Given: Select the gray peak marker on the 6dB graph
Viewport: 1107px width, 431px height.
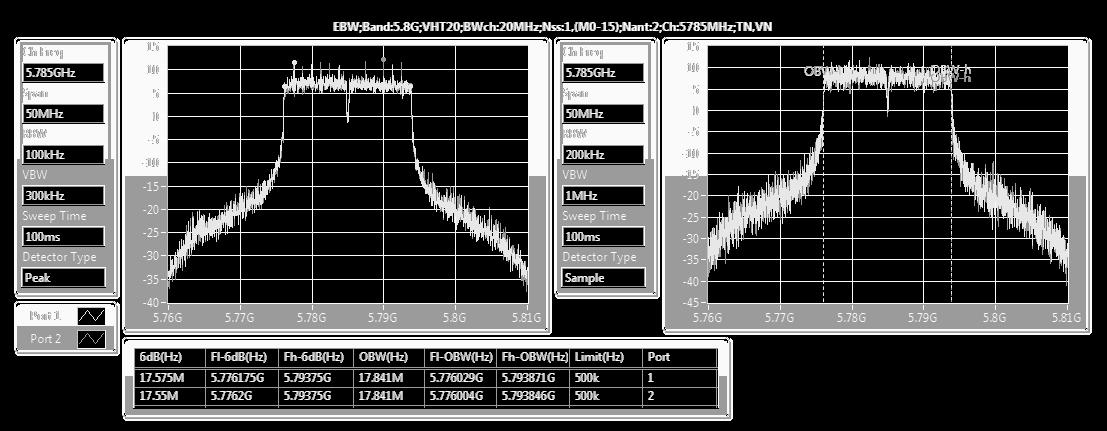Looking at the screenshot, I should 383,60.
